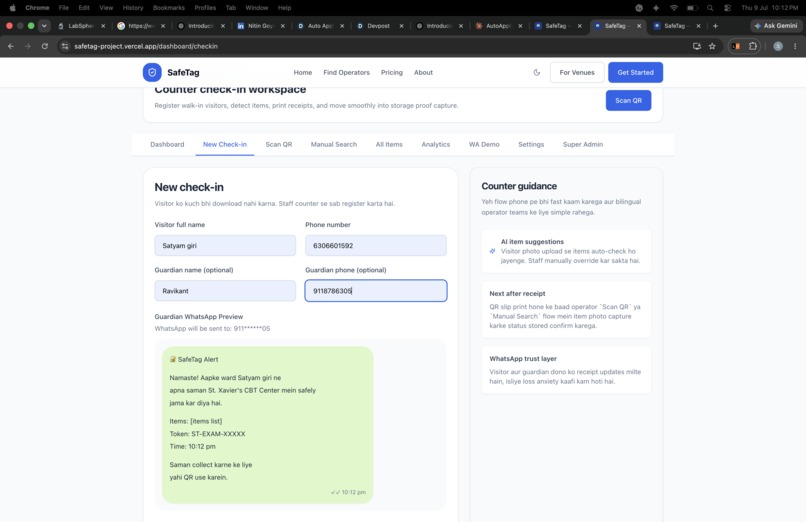Open the Profiles menu
This screenshot has height=522, width=806.
[x=205, y=8]
